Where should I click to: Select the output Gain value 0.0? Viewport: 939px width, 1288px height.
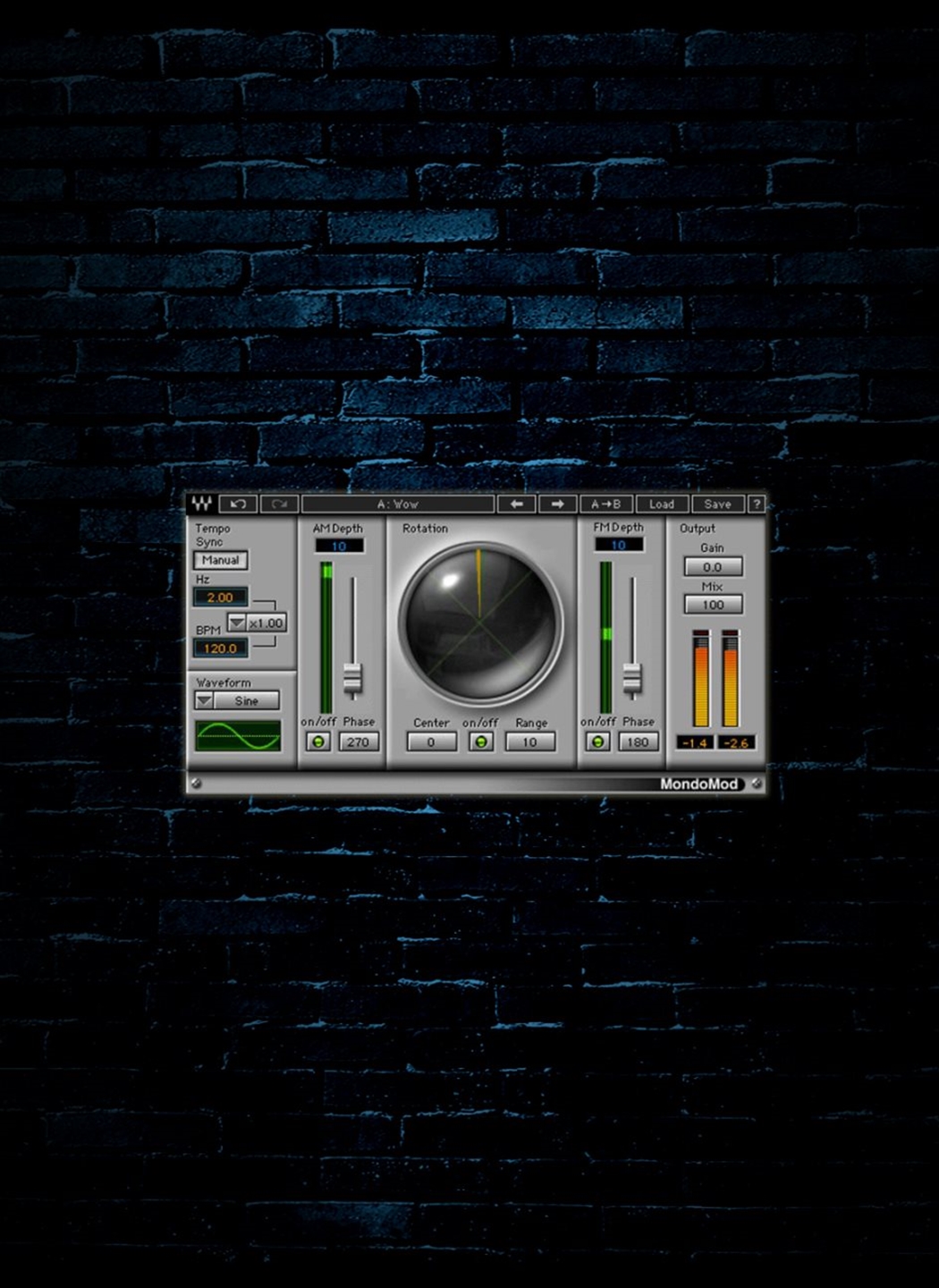713,566
